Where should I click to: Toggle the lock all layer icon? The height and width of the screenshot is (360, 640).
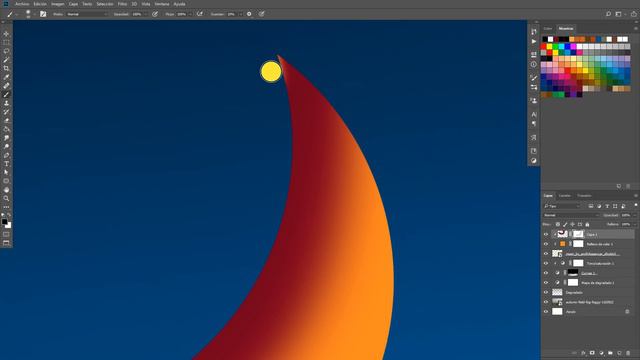pyautogui.click(x=587, y=224)
